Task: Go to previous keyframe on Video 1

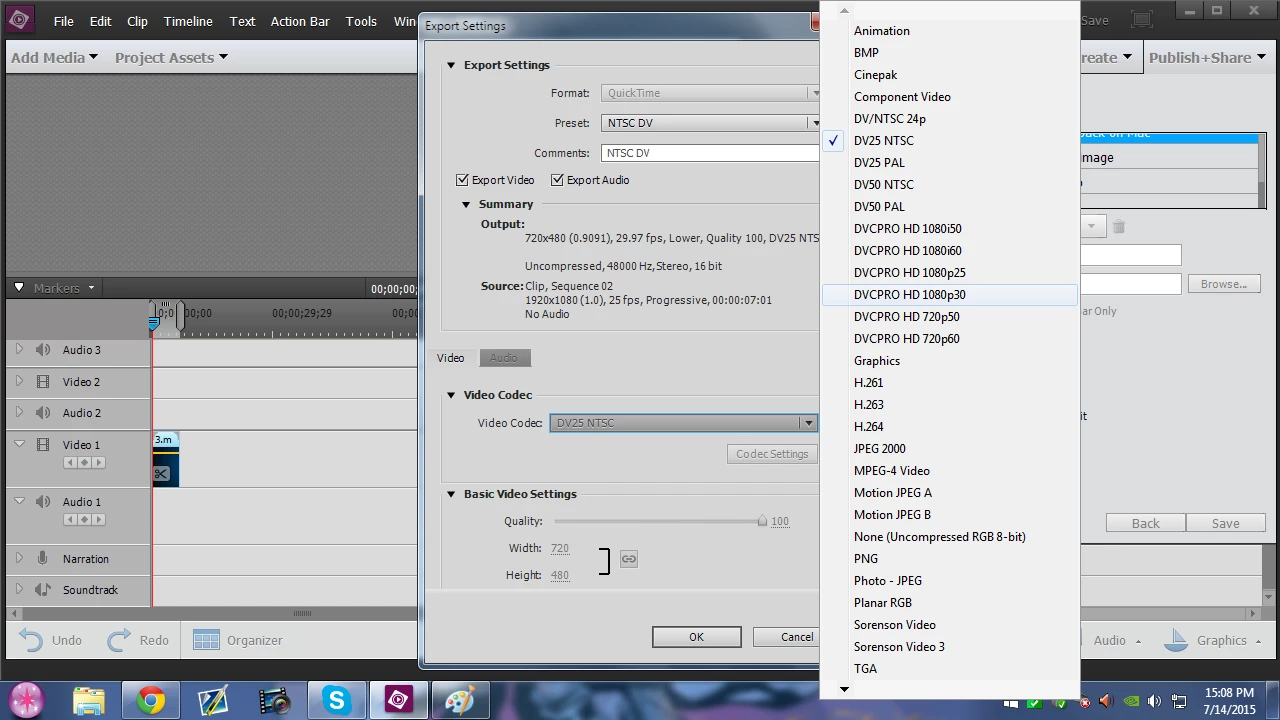Action: pos(70,463)
